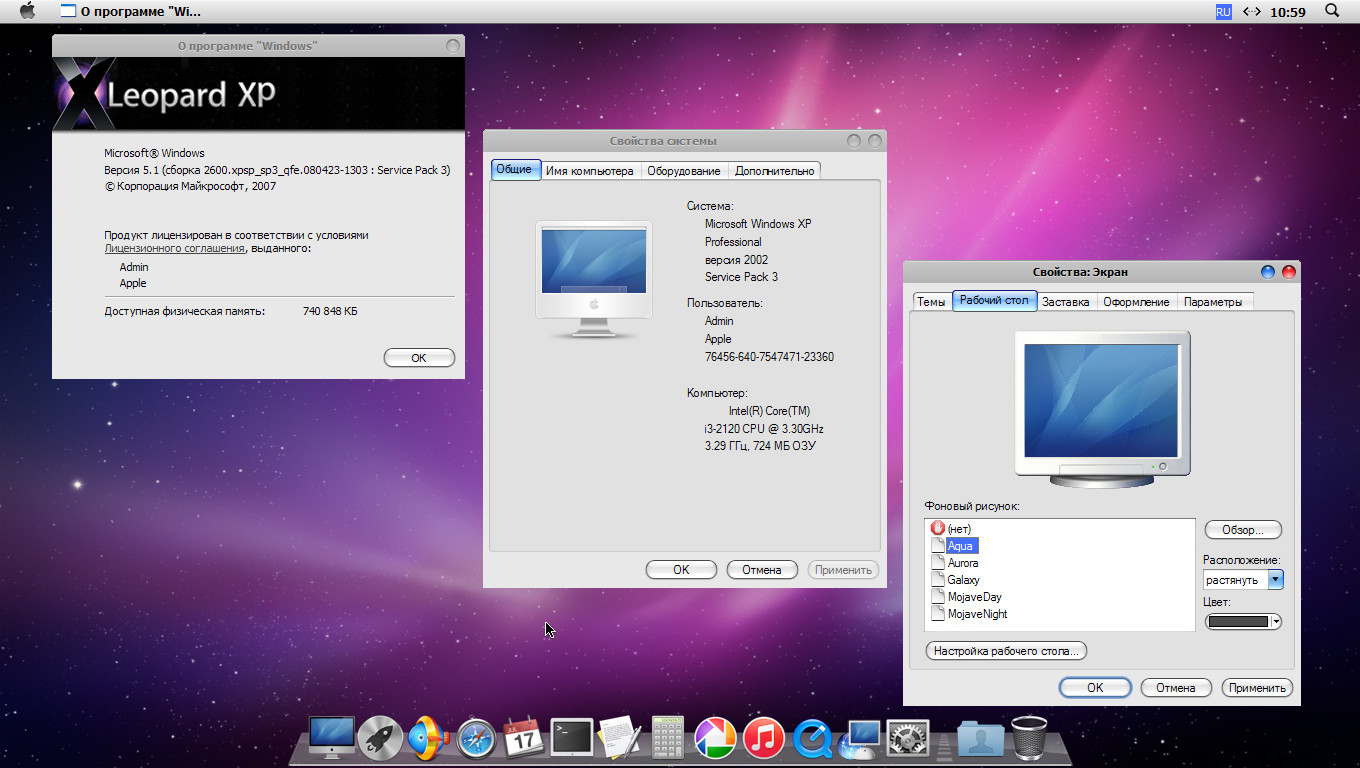Click the Spotlight search magnifier
The width and height of the screenshot is (1360, 768).
(x=1332, y=11)
